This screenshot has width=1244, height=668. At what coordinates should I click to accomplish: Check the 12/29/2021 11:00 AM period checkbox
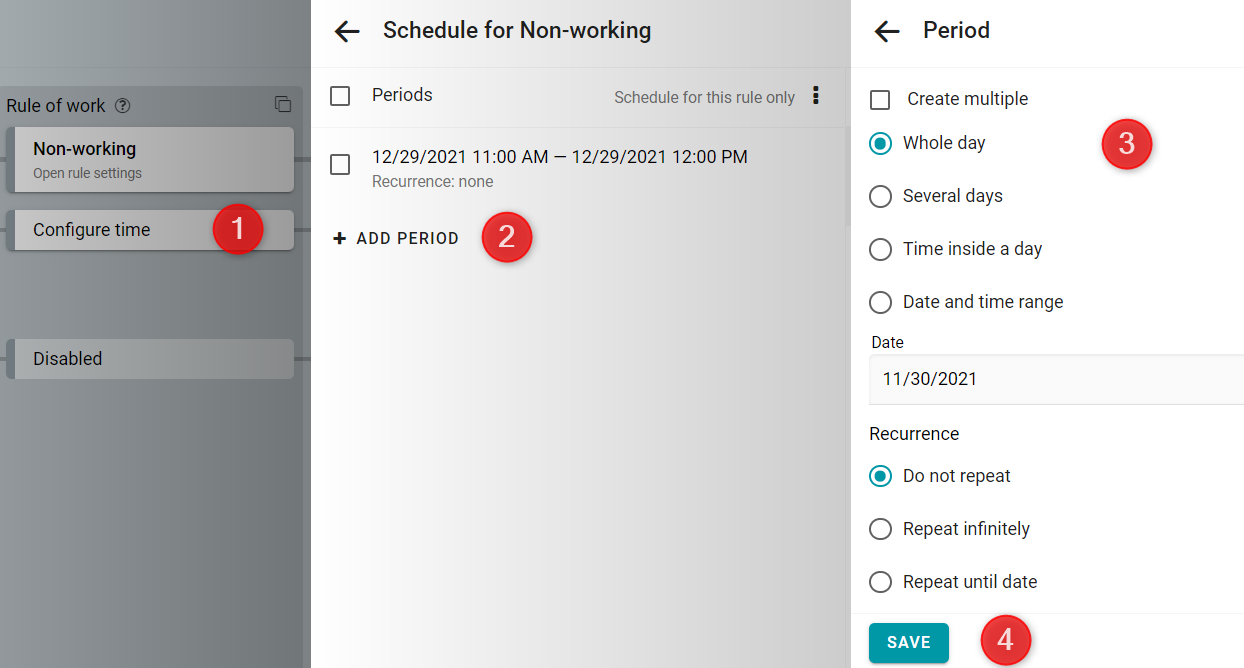pos(340,165)
